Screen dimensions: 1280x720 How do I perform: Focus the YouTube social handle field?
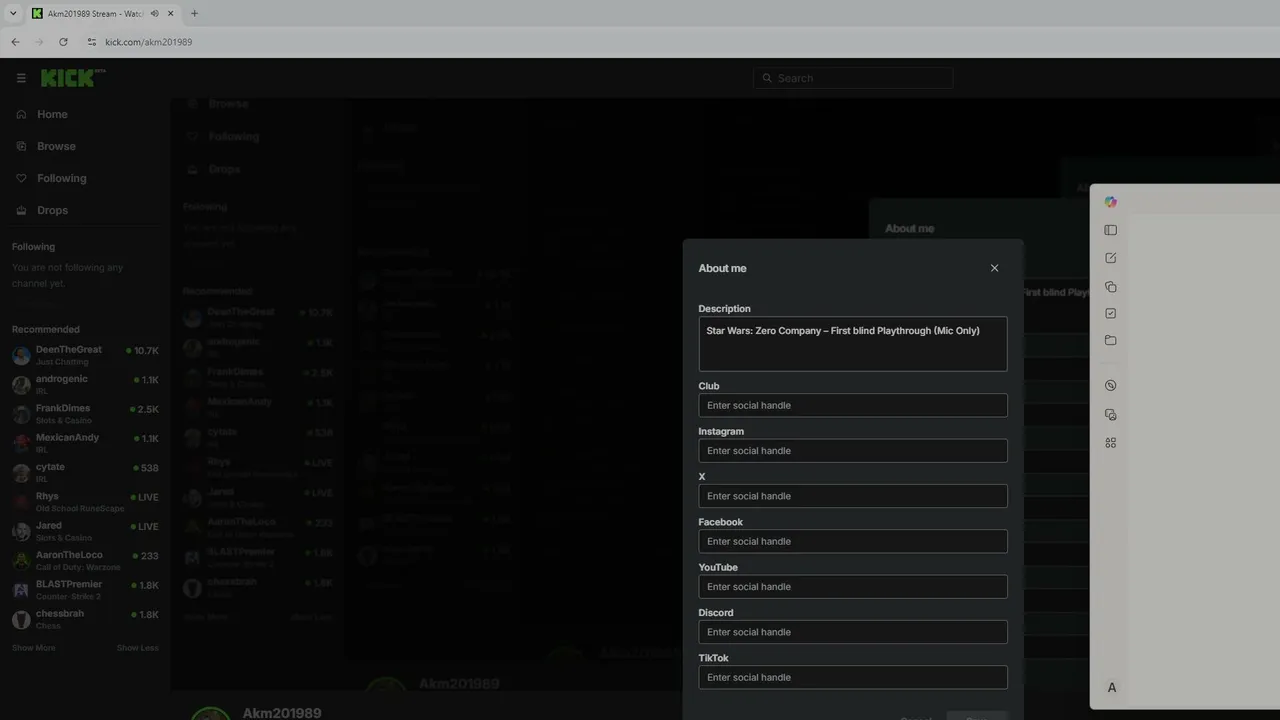(x=853, y=587)
